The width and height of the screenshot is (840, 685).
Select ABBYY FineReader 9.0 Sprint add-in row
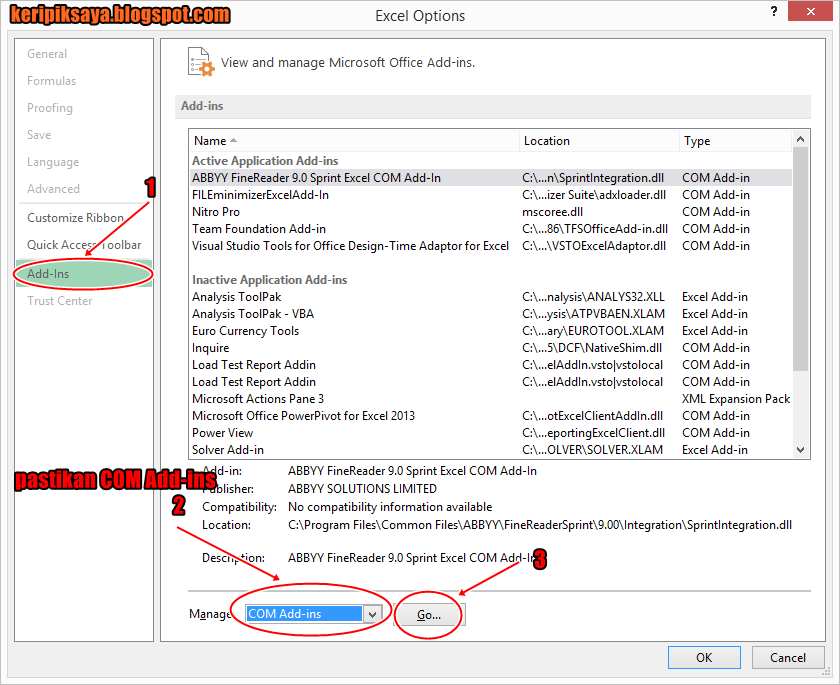click(x=490, y=178)
